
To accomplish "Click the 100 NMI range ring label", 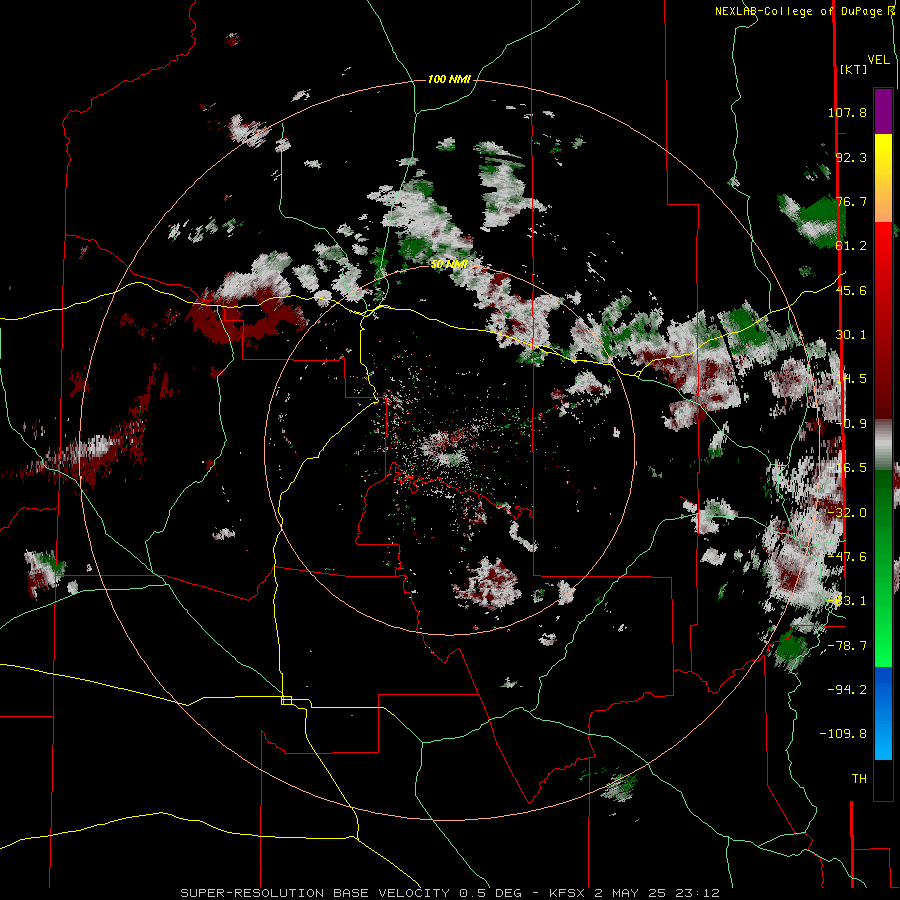I will click(x=449, y=79).
